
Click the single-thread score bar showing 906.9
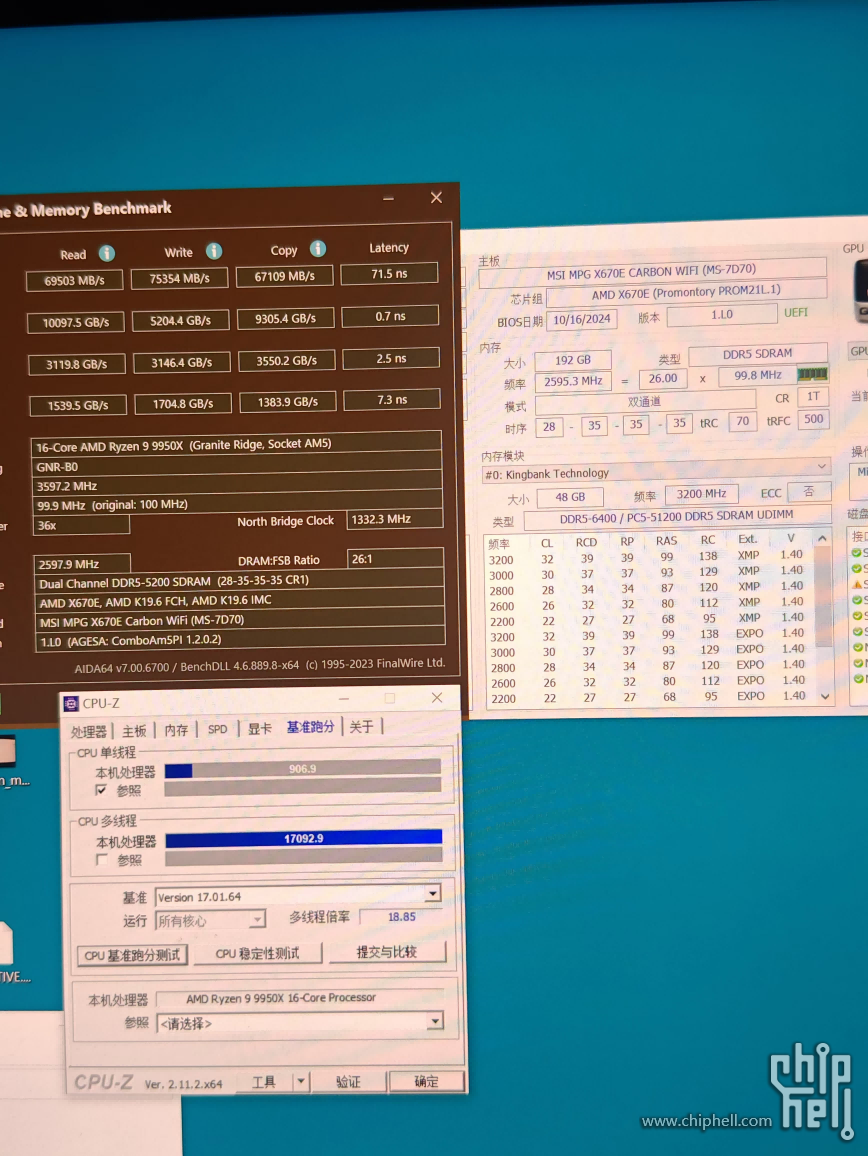pos(302,769)
